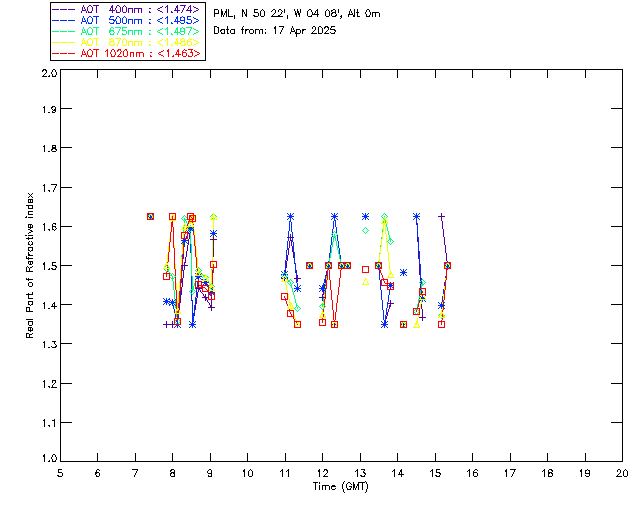Click the blue asterisk at 13.15 GMT near 1.62

[x=365, y=216]
